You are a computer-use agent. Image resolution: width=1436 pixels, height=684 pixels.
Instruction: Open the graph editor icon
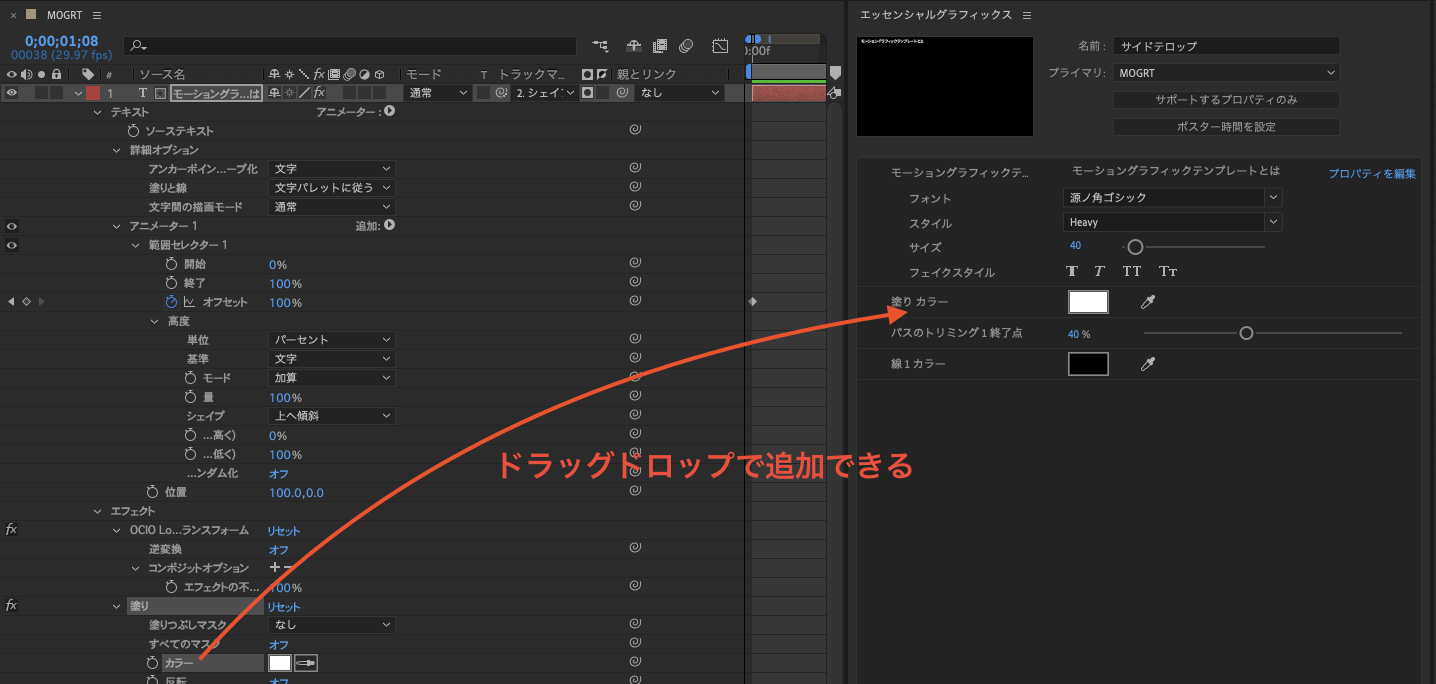720,46
